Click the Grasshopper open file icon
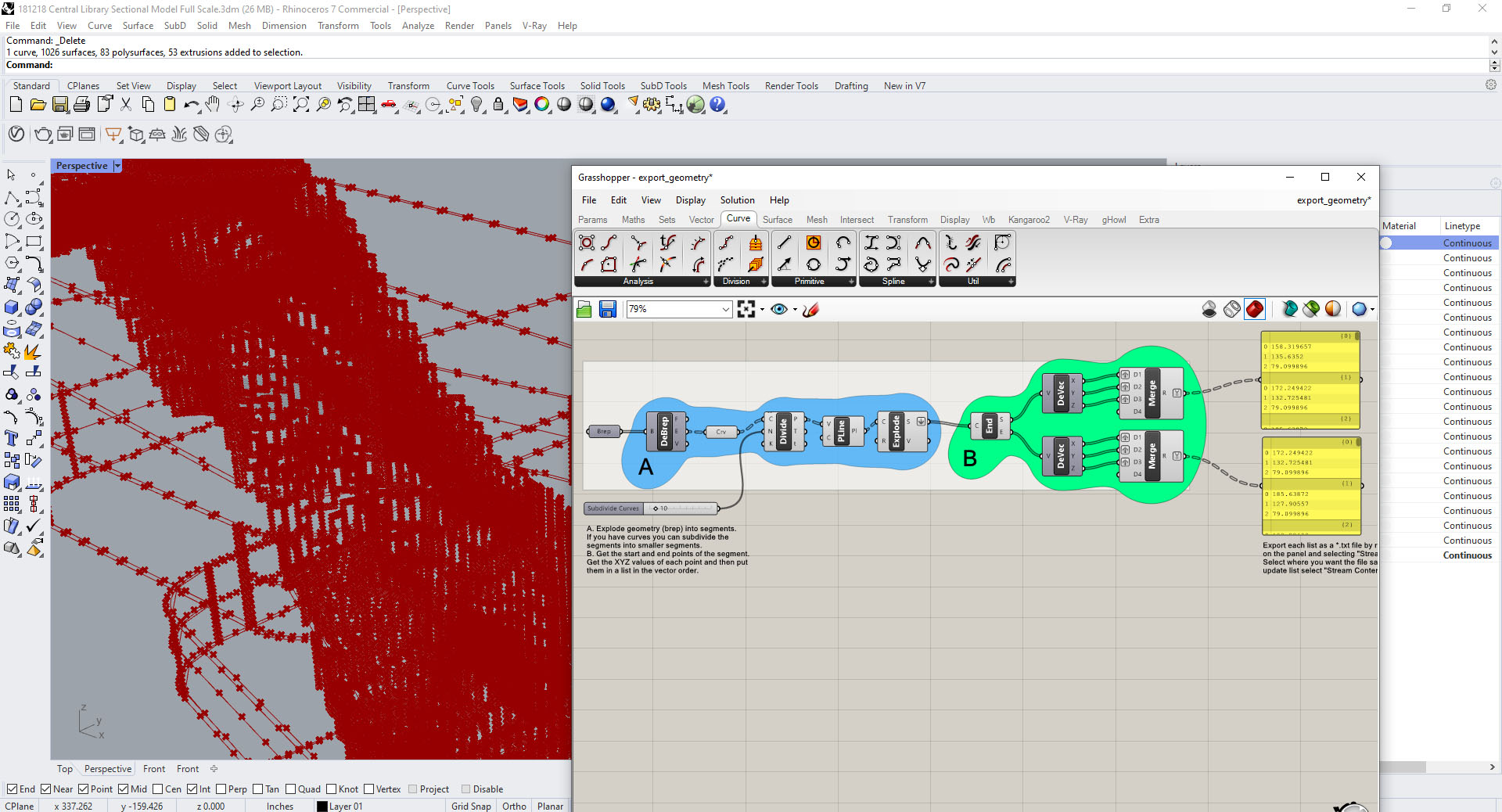Image resolution: width=1502 pixels, height=812 pixels. pyautogui.click(x=584, y=310)
